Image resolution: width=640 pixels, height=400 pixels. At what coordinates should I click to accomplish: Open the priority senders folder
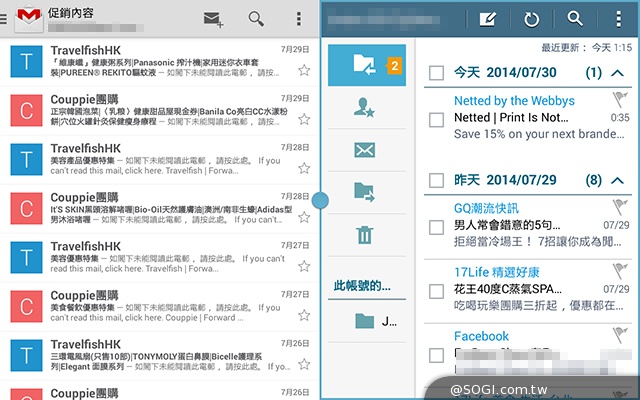tap(364, 108)
